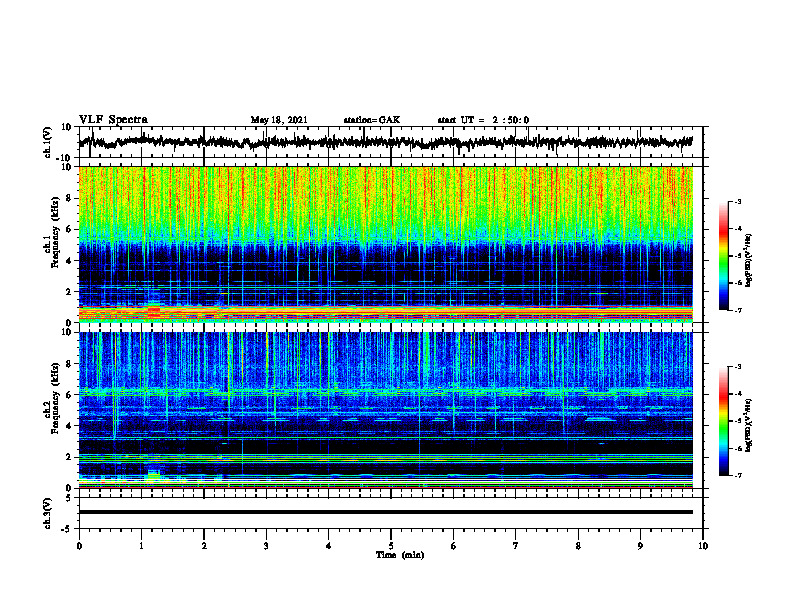Click time axis tick label "5"

(x=391, y=546)
